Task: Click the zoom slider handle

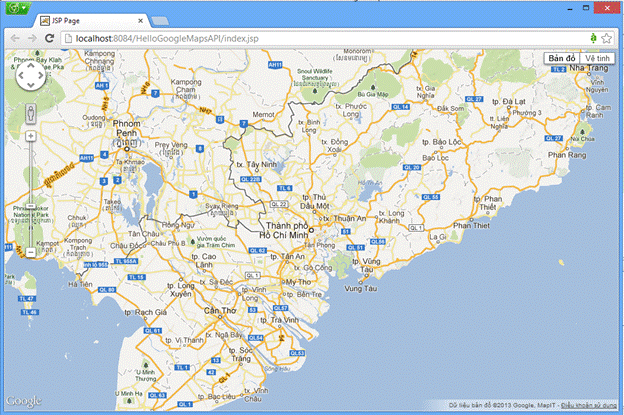Action: coord(31,206)
